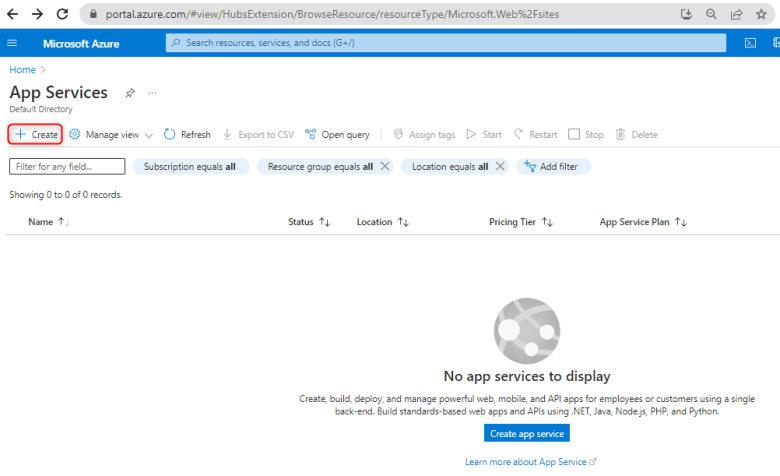Sort by Pricing Tier column
Viewport: 780px width, 476px height.
521,222
